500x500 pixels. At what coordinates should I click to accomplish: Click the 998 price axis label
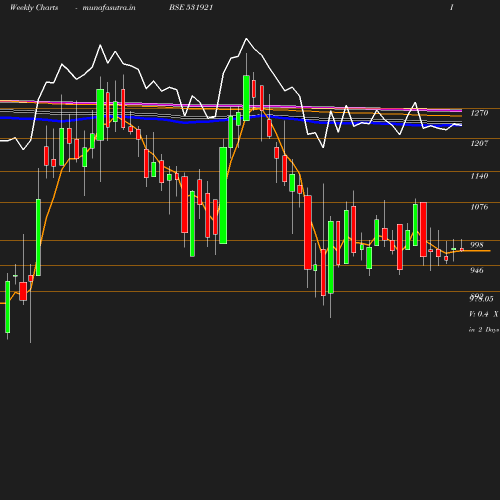pos(477,245)
